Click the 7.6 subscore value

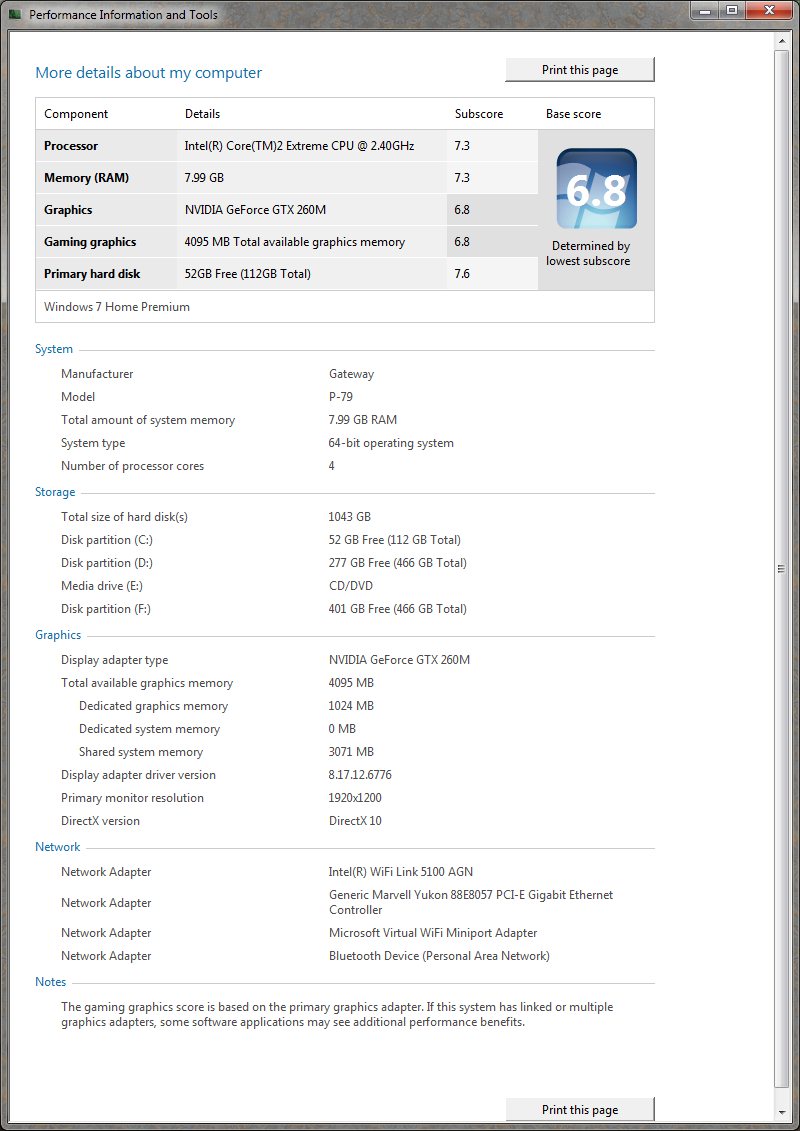(462, 273)
